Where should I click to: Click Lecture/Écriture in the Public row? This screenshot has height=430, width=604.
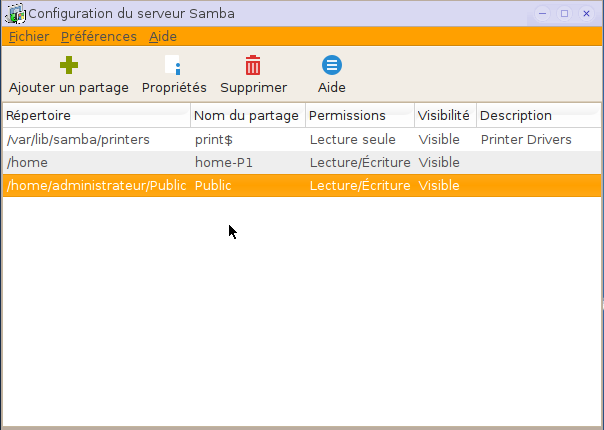pos(360,186)
